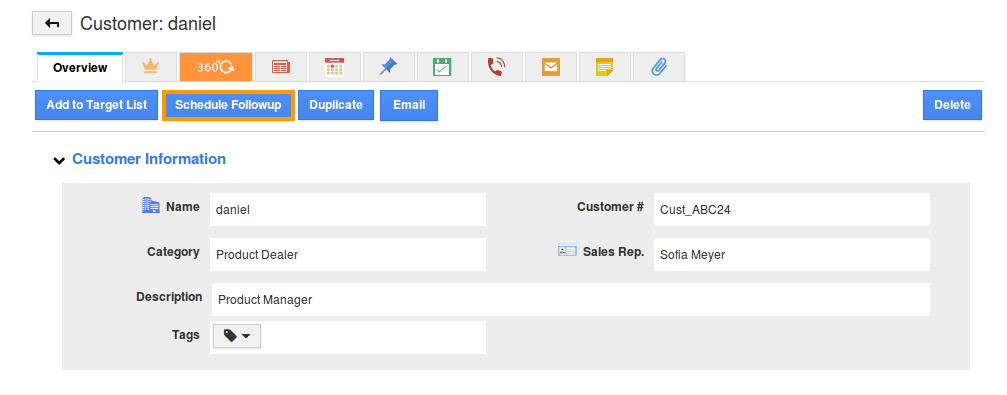This screenshot has width=1007, height=395.
Task: Click the 'Customer #' field label
Action: tap(610, 207)
